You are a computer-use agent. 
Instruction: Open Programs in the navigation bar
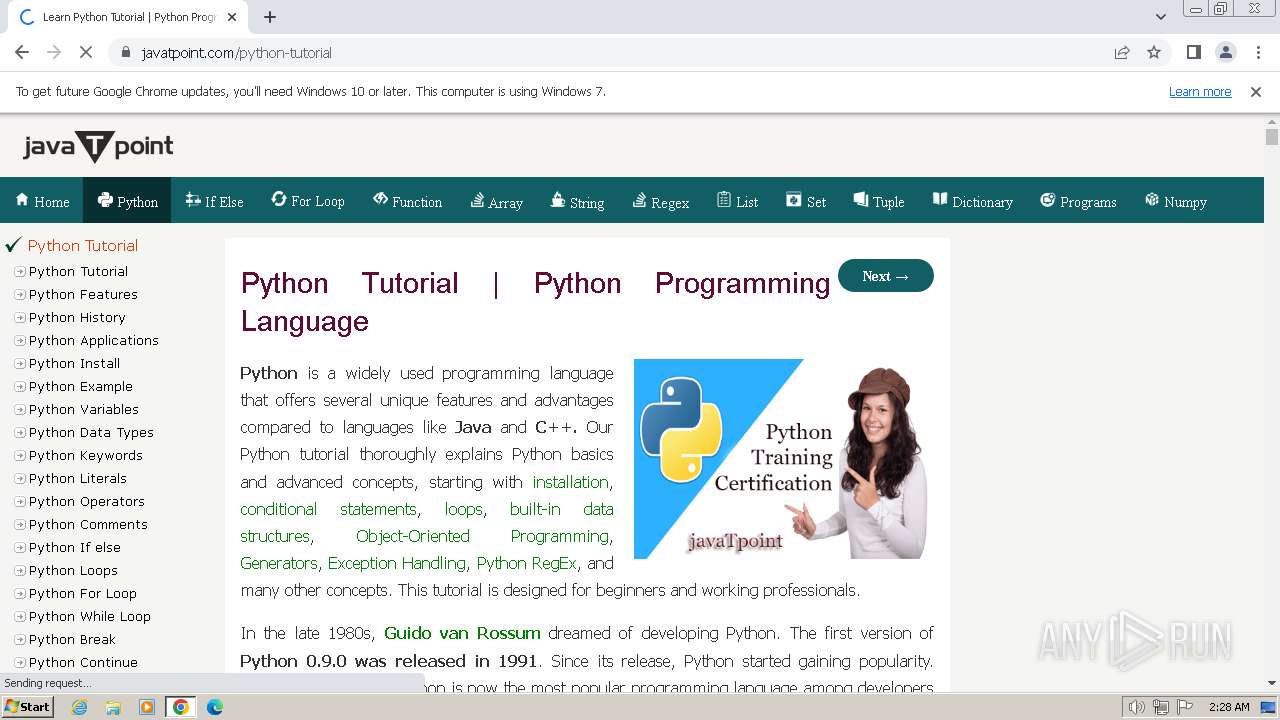point(1078,201)
